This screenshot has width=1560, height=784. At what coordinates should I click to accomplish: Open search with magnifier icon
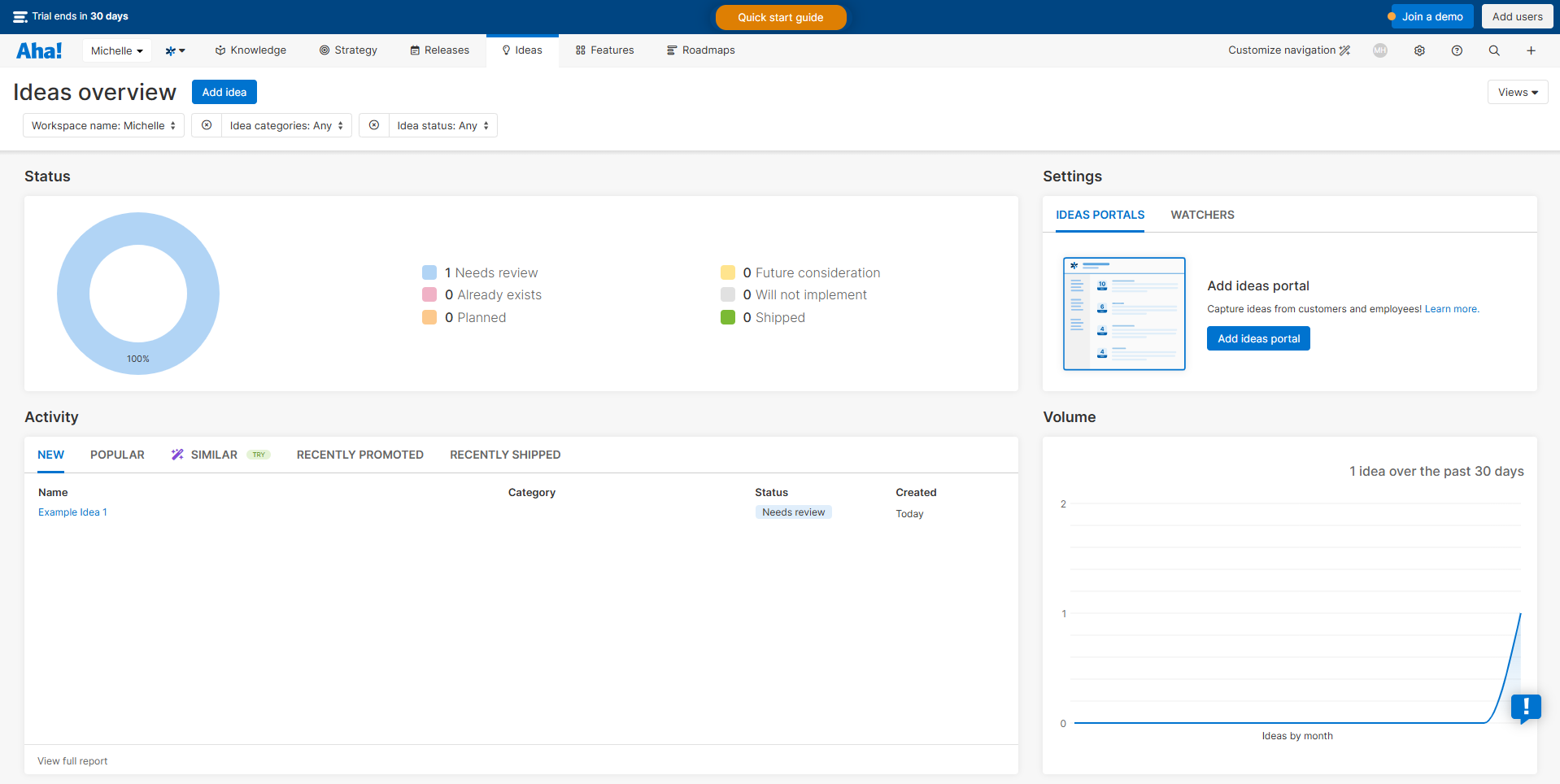pyautogui.click(x=1494, y=50)
